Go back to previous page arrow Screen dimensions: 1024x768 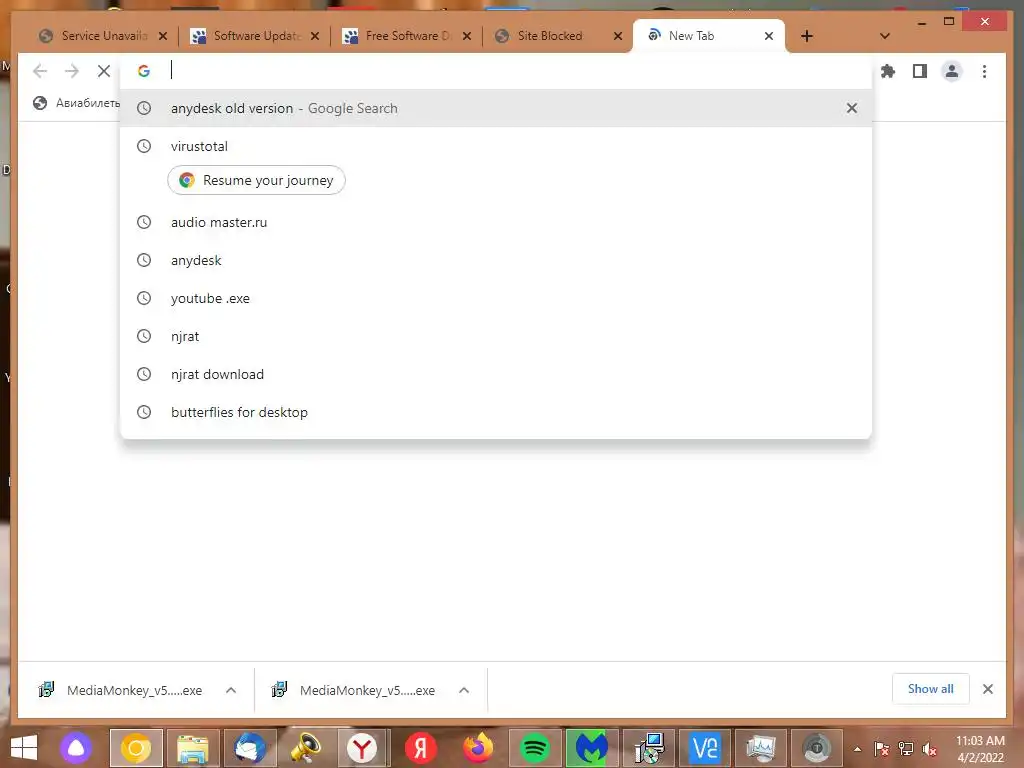pyautogui.click(x=40, y=71)
